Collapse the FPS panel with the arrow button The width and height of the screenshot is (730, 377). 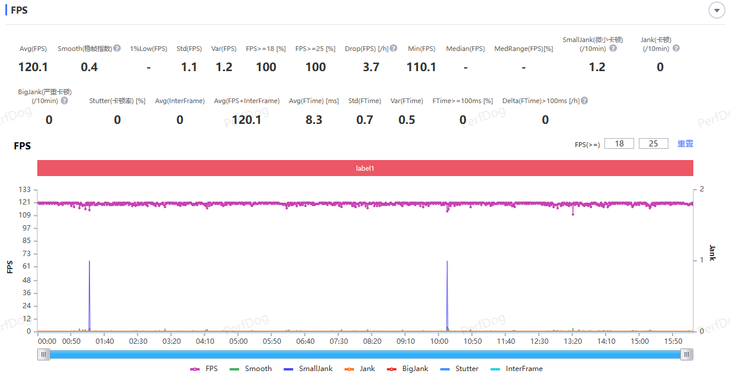(x=716, y=10)
